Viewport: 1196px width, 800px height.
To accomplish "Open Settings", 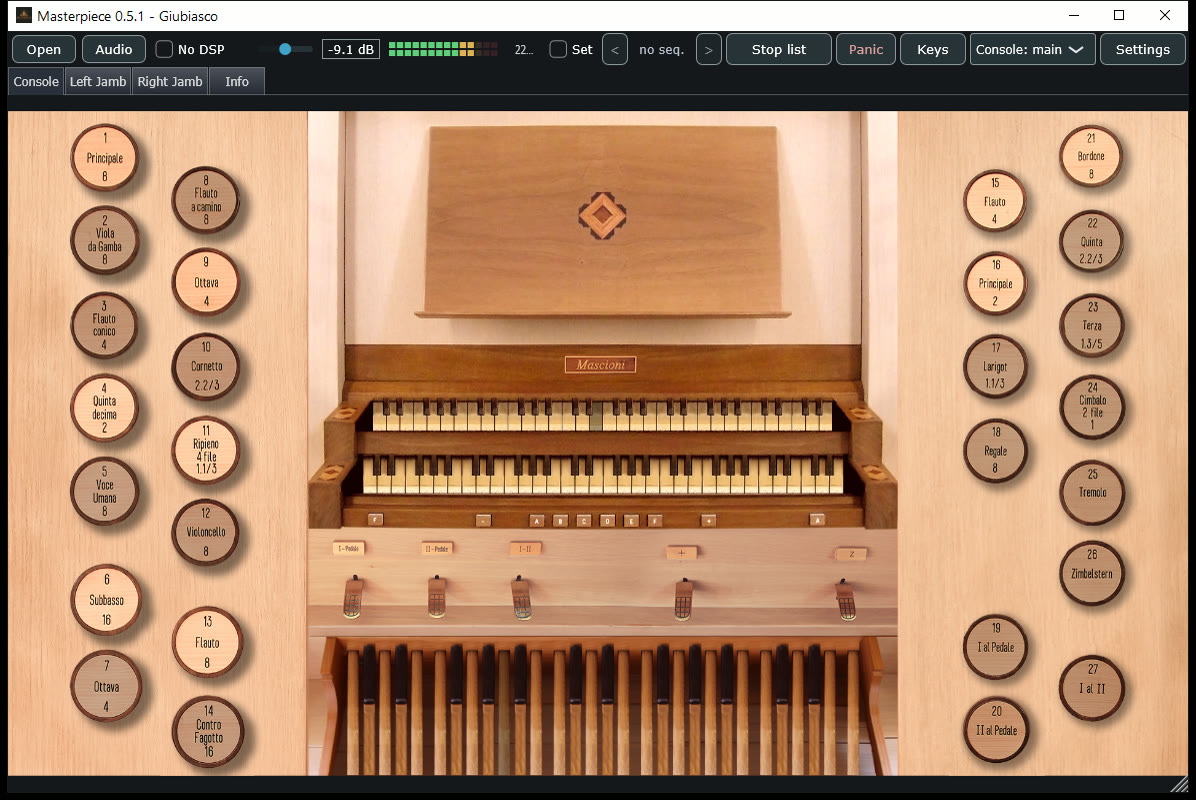I will (1143, 50).
